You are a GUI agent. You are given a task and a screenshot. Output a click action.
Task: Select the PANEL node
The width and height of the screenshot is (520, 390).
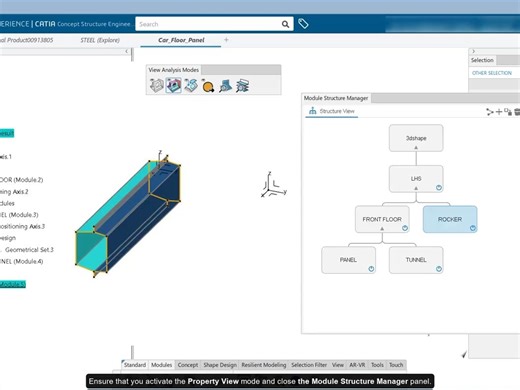point(348,260)
